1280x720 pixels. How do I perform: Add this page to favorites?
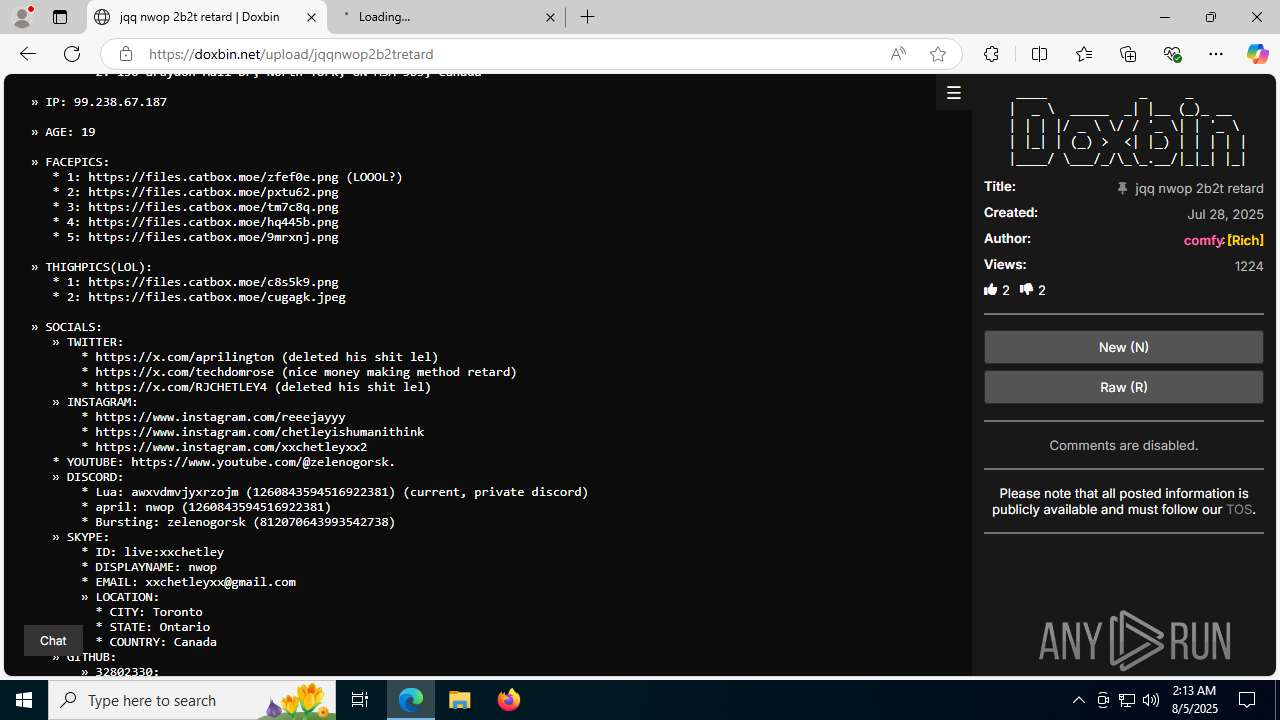pyautogui.click(x=938, y=54)
